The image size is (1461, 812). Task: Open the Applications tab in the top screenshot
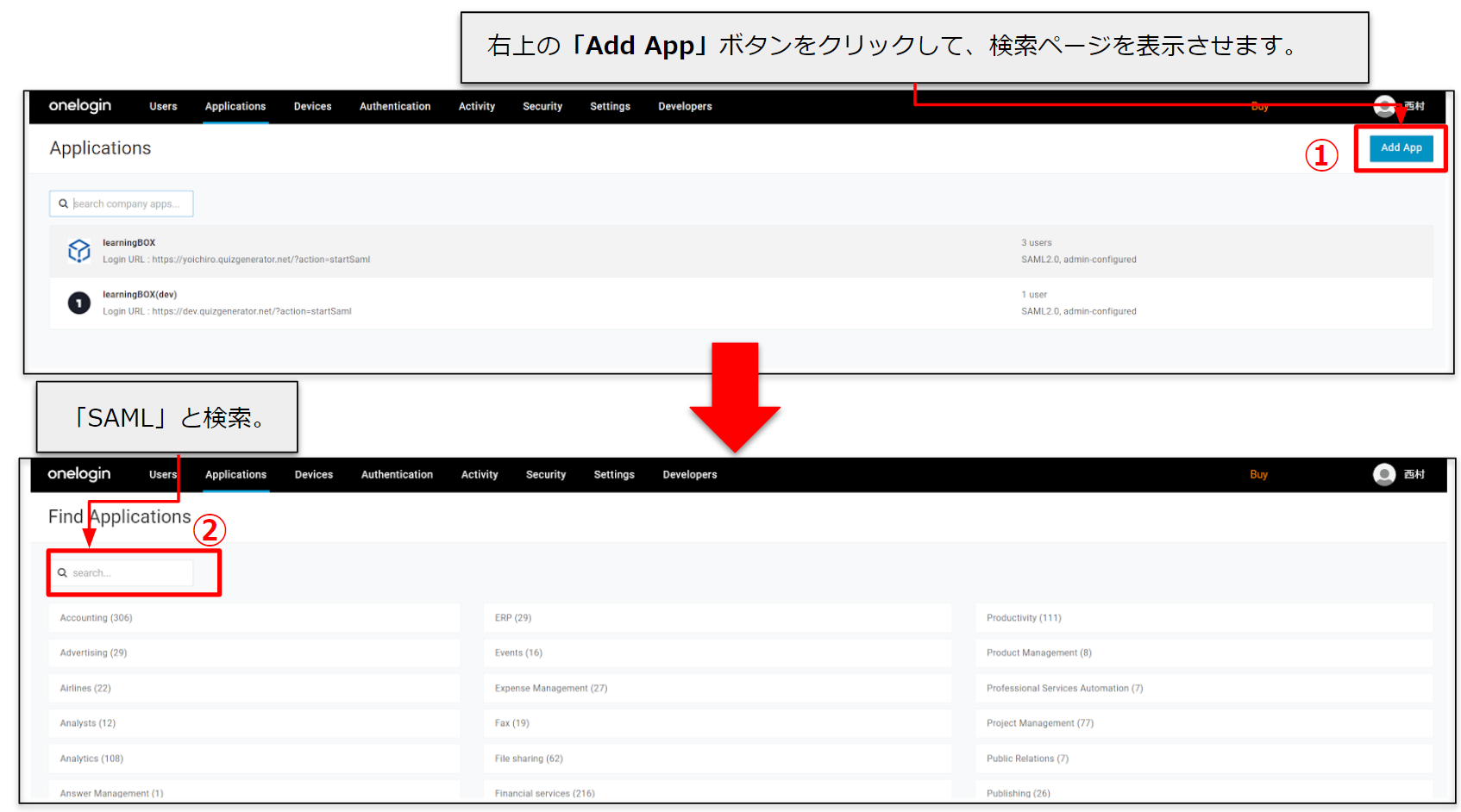[235, 106]
